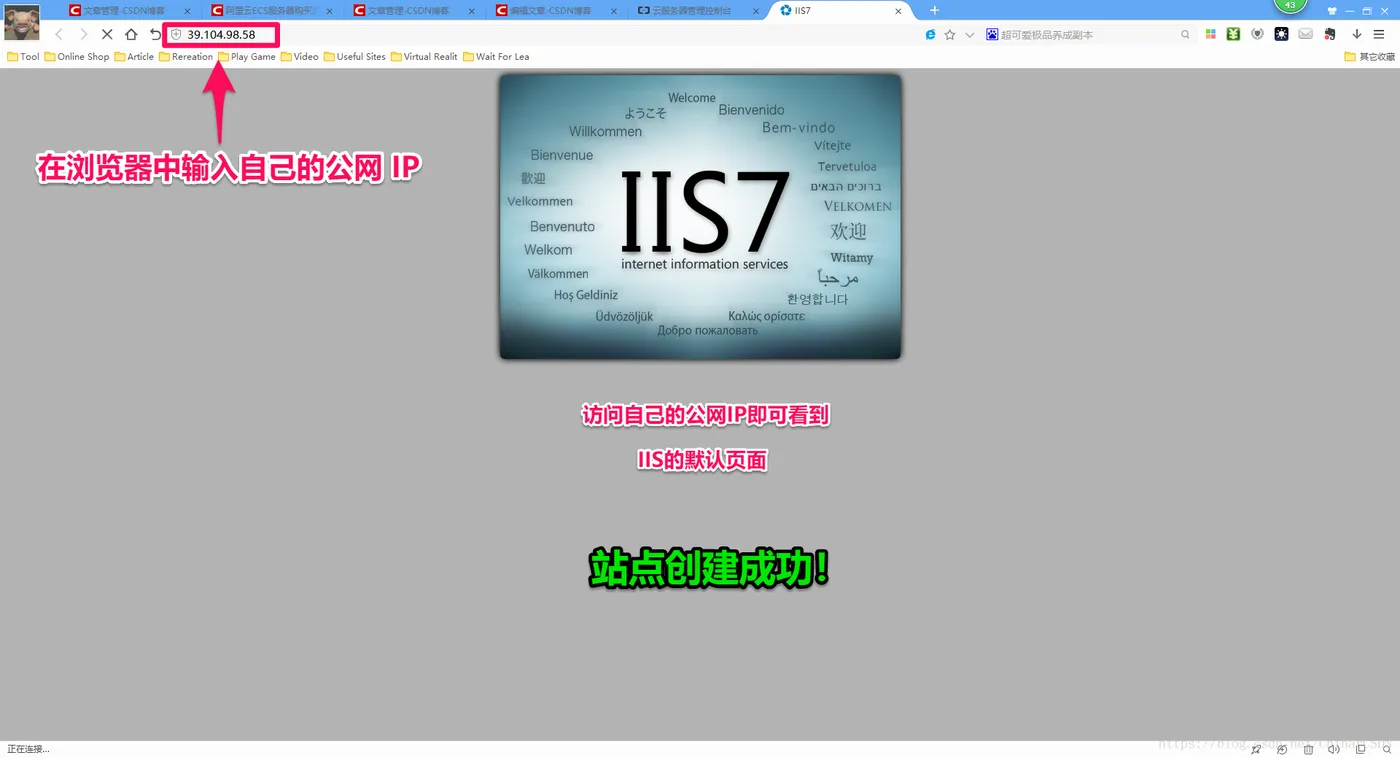Open the Video bookmarks folder
This screenshot has height=758, width=1400.
coord(300,57)
